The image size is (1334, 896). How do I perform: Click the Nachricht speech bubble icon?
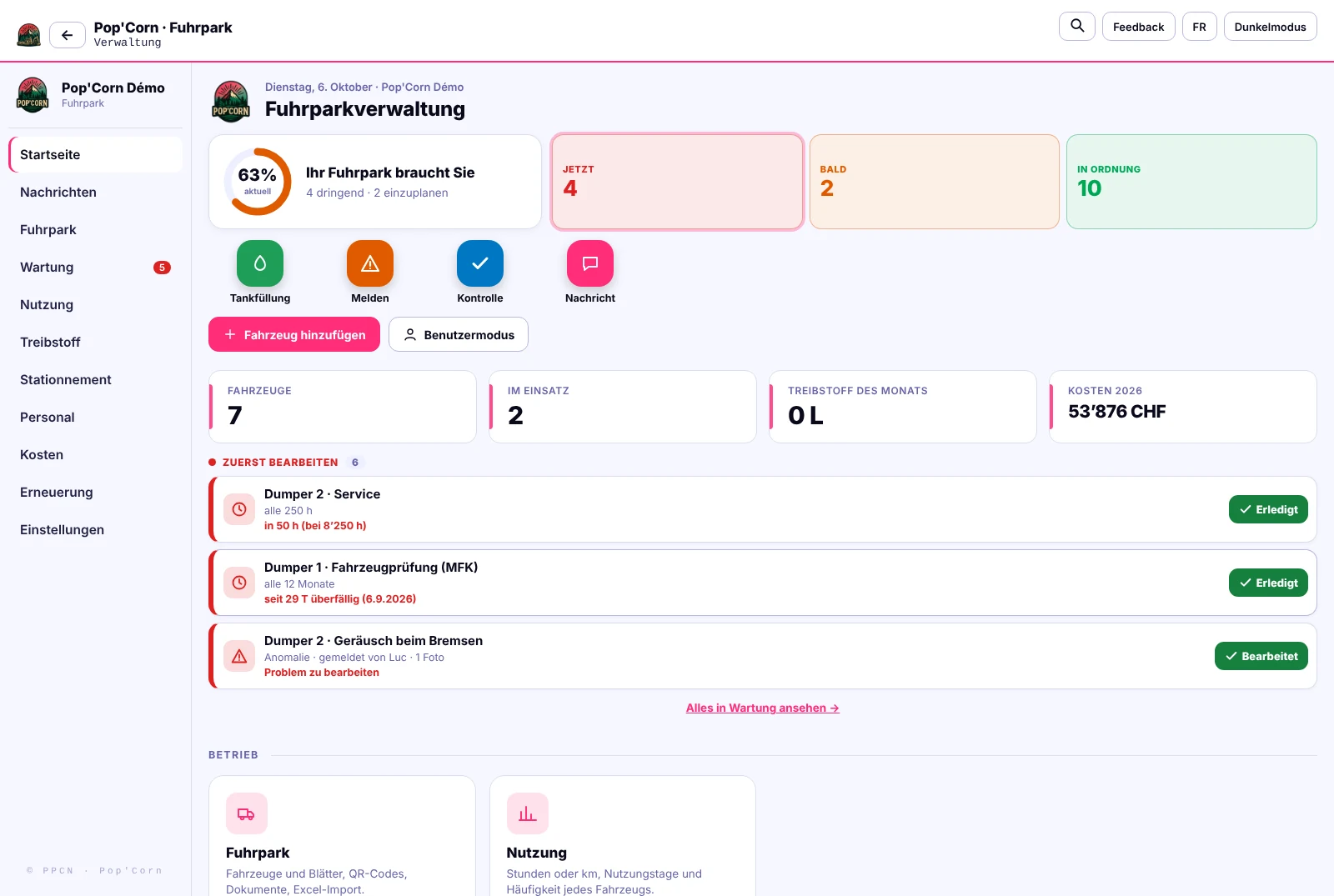(x=590, y=263)
